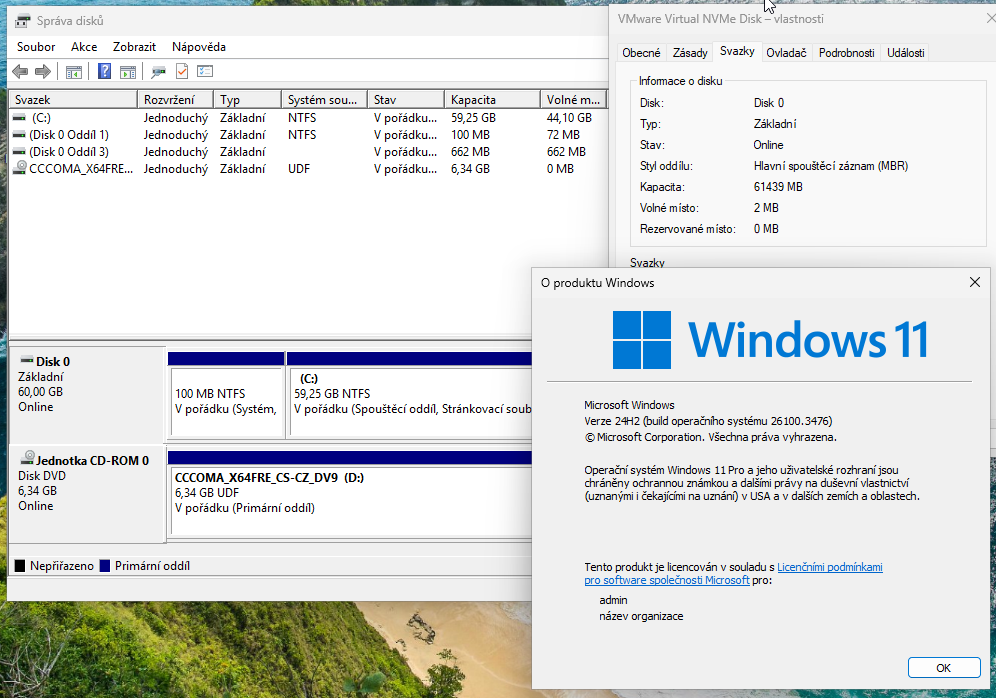Open Help via the blue question mark icon
The image size is (996, 698).
[104, 71]
